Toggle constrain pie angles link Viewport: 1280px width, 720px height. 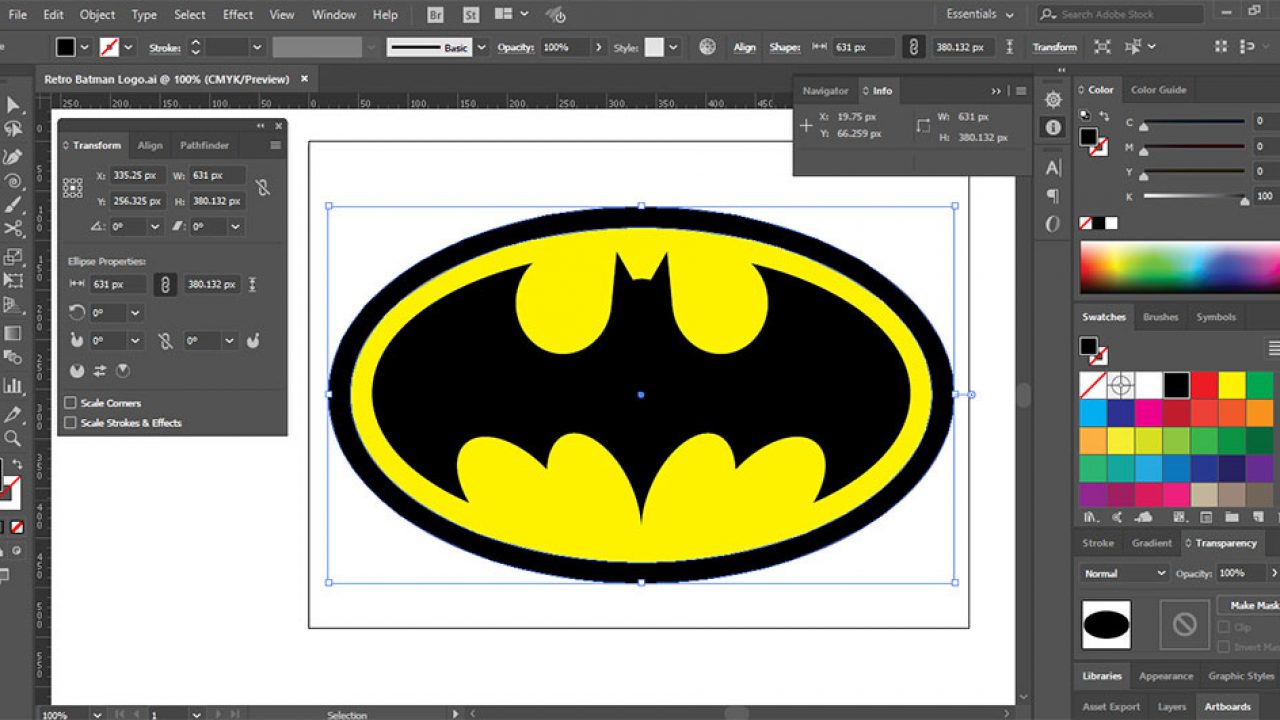(x=165, y=341)
